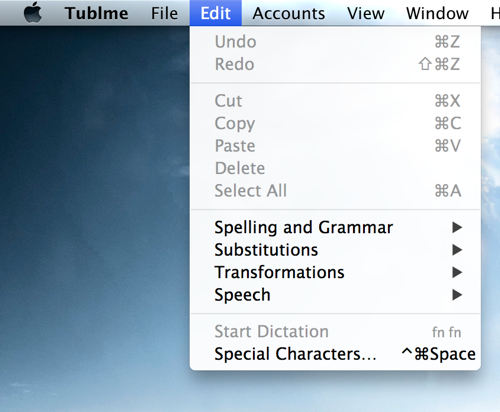Click the Paste menu item
Screen dimensions: 500x412
coord(335,146)
